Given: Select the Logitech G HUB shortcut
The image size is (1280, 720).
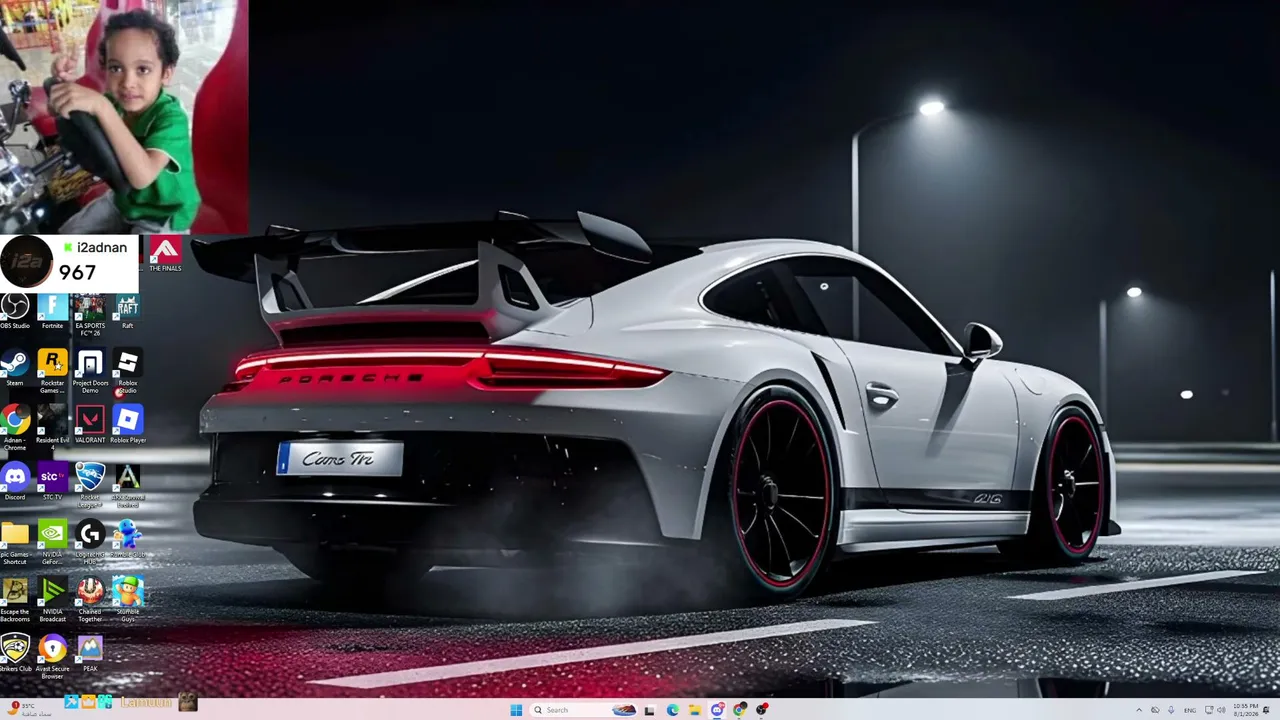Looking at the screenshot, I should pyautogui.click(x=90, y=543).
